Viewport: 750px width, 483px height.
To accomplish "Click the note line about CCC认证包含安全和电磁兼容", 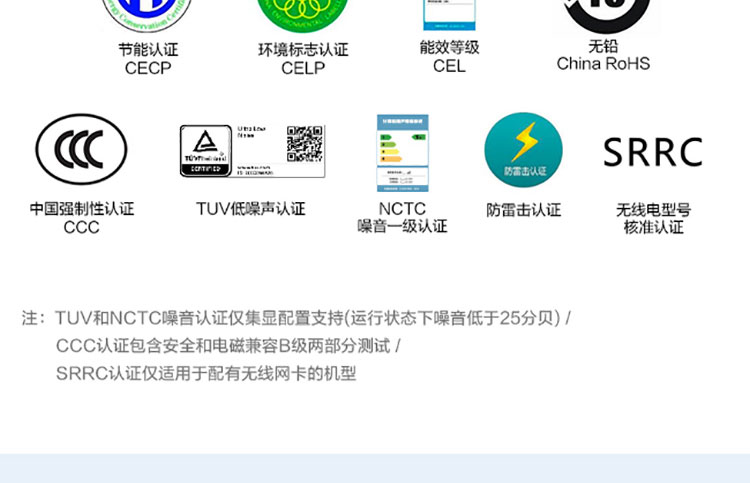I will click(x=228, y=346).
